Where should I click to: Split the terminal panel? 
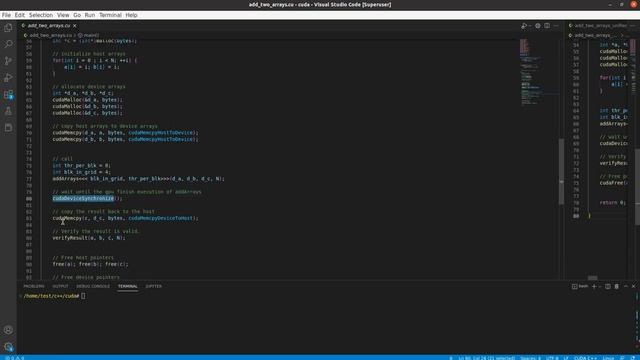[x=608, y=287]
